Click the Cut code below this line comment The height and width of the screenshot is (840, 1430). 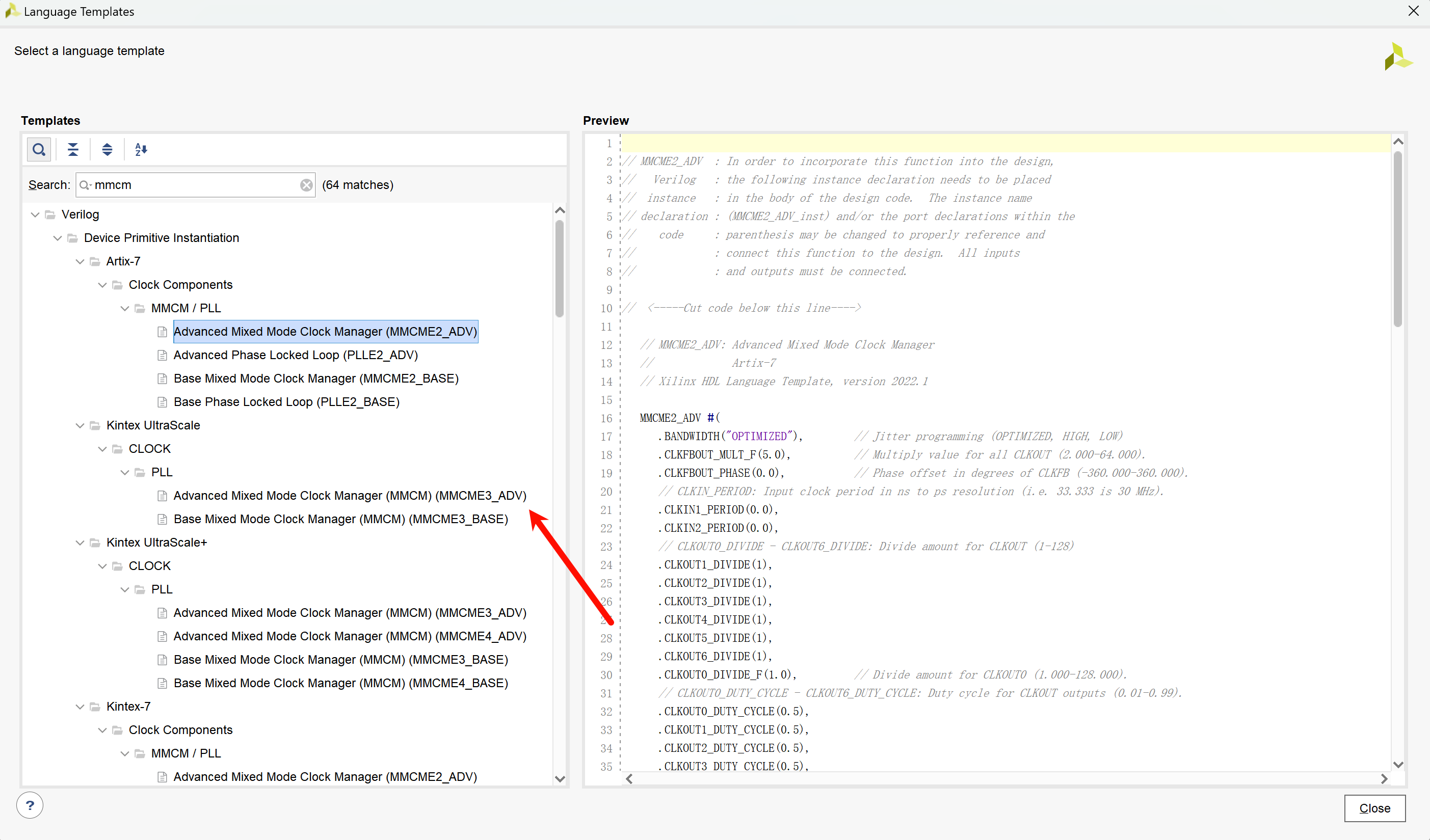[x=742, y=308]
